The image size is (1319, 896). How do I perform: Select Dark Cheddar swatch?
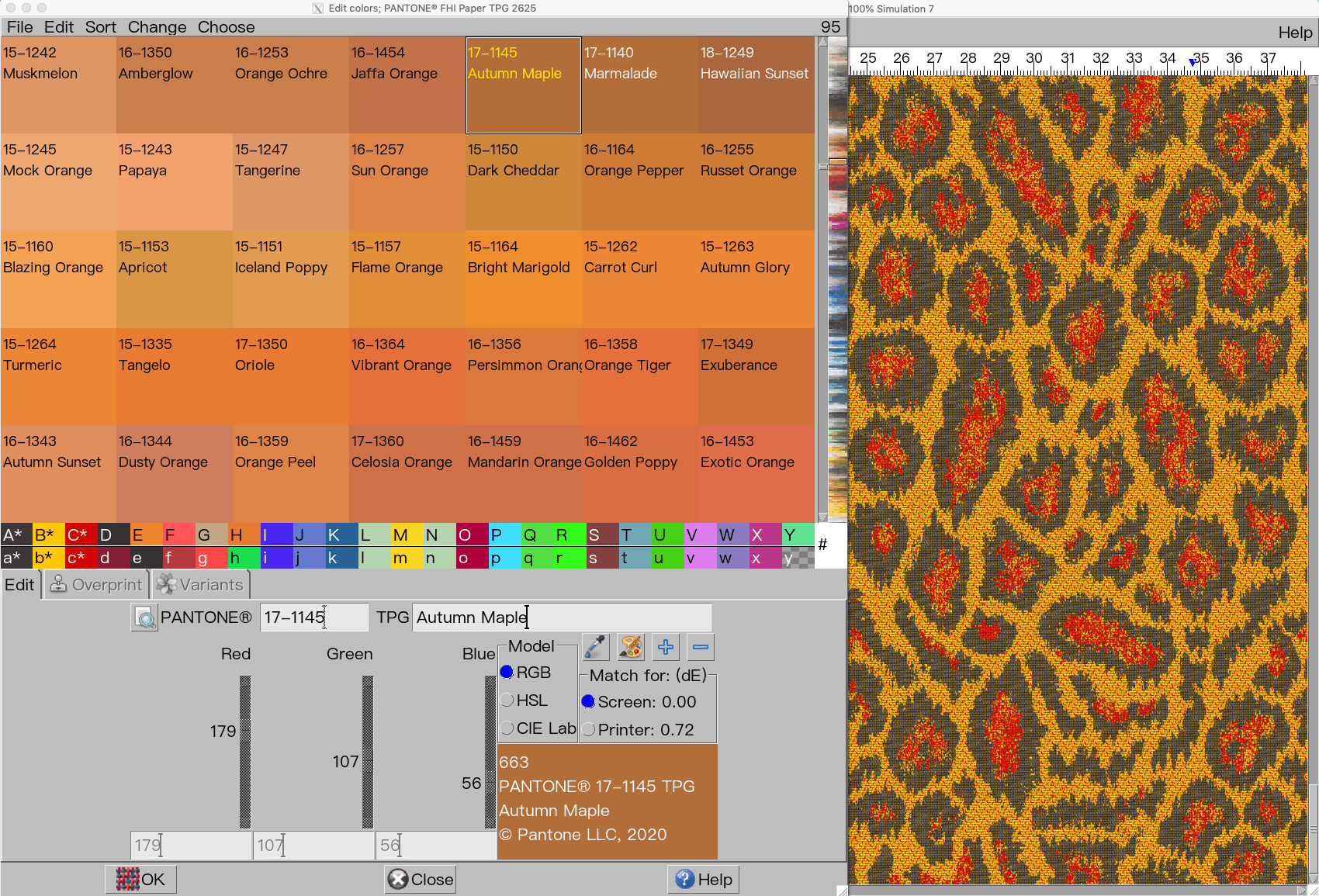(524, 182)
